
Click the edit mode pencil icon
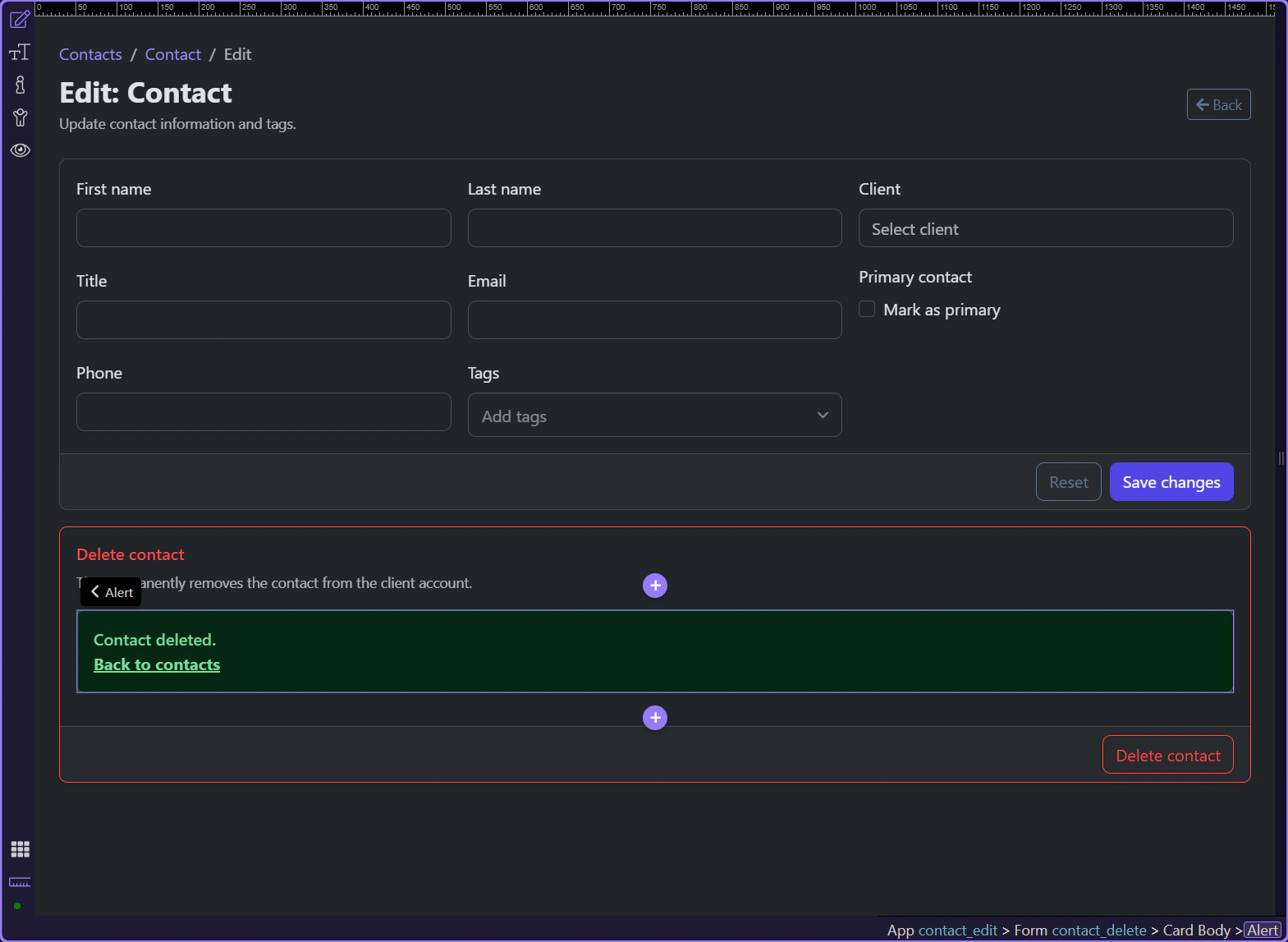(x=20, y=19)
